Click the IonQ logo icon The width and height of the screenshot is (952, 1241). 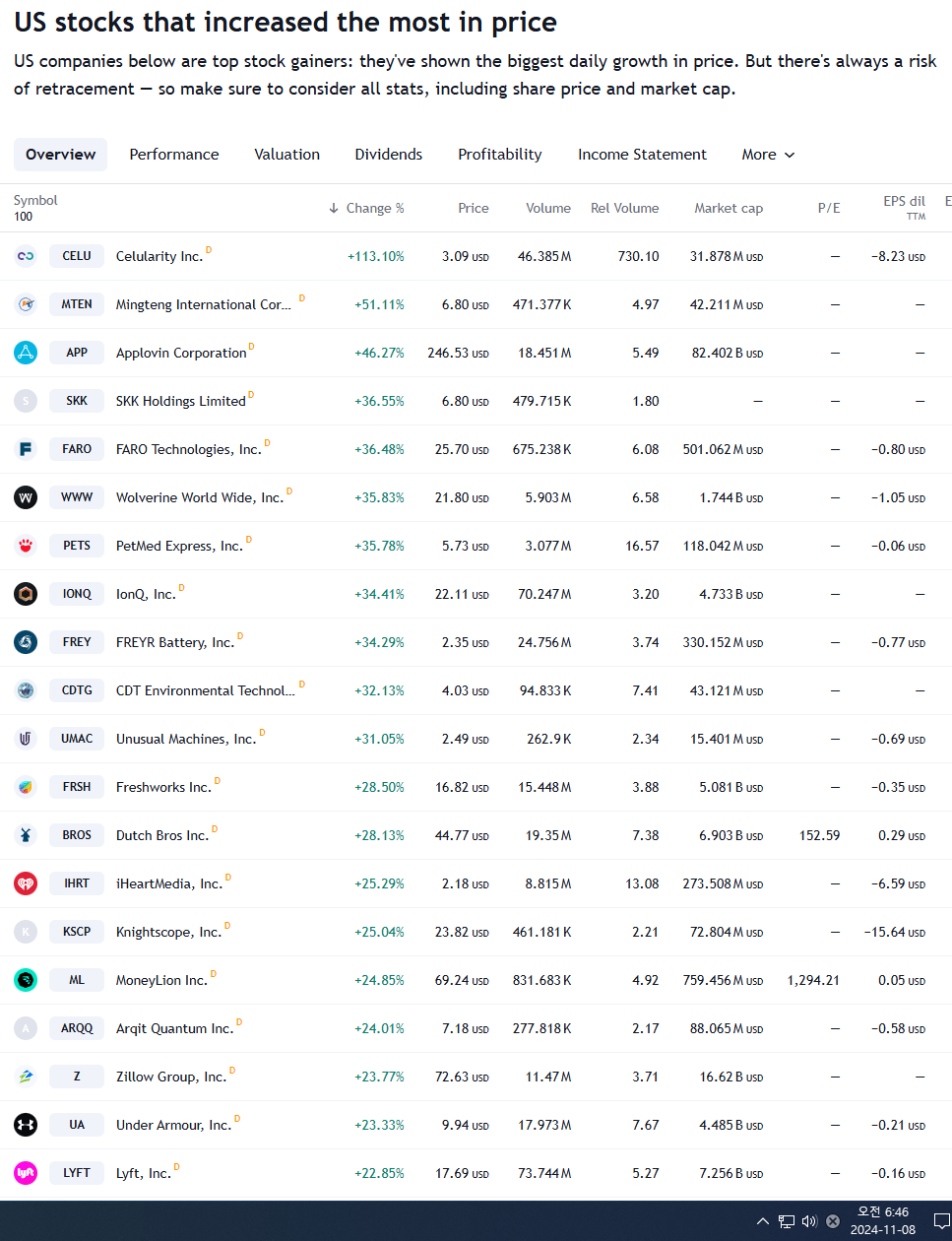[26, 594]
